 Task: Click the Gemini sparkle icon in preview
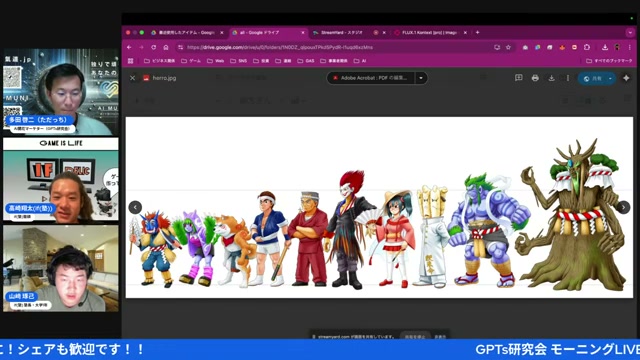(x=626, y=78)
